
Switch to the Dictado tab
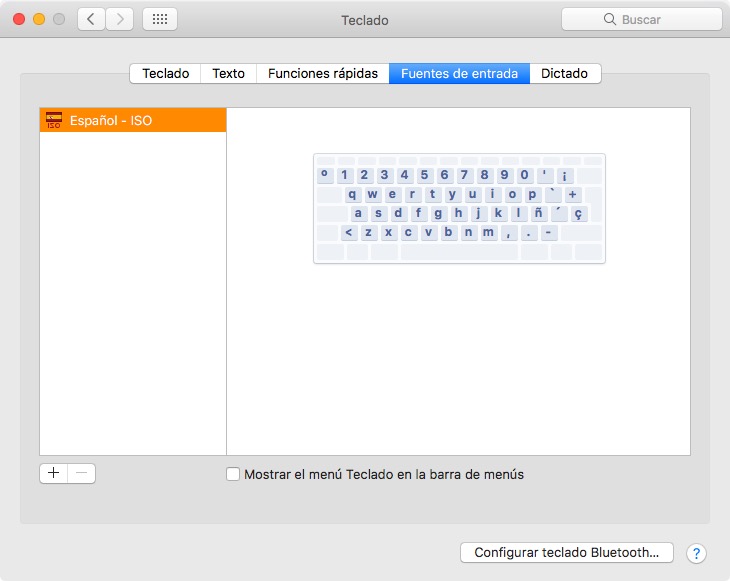(x=564, y=74)
